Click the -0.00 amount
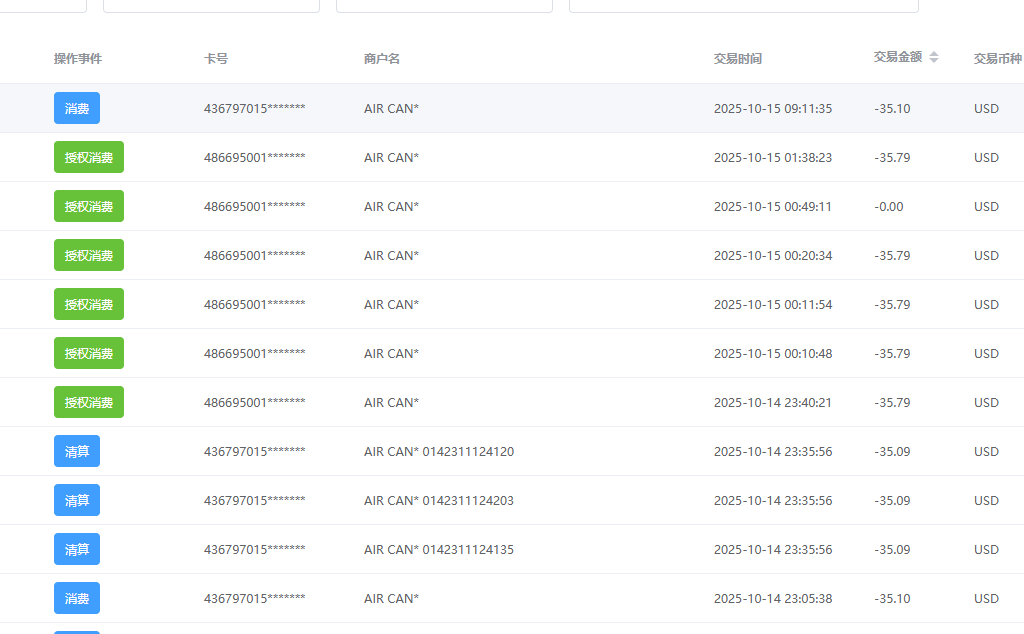This screenshot has width=1024, height=634. point(889,206)
